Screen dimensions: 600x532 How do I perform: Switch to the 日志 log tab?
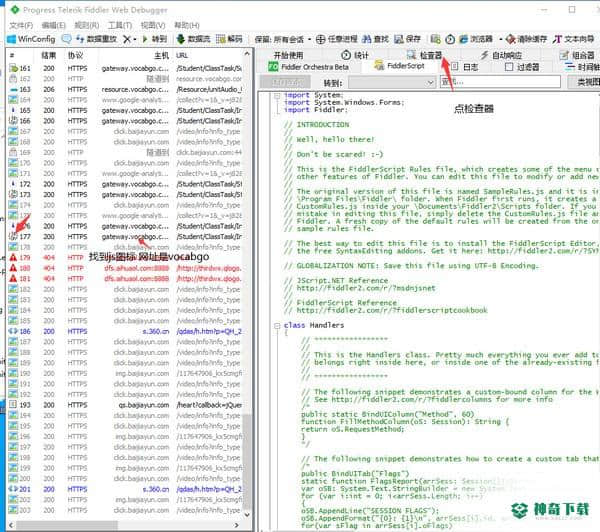[x=465, y=67]
